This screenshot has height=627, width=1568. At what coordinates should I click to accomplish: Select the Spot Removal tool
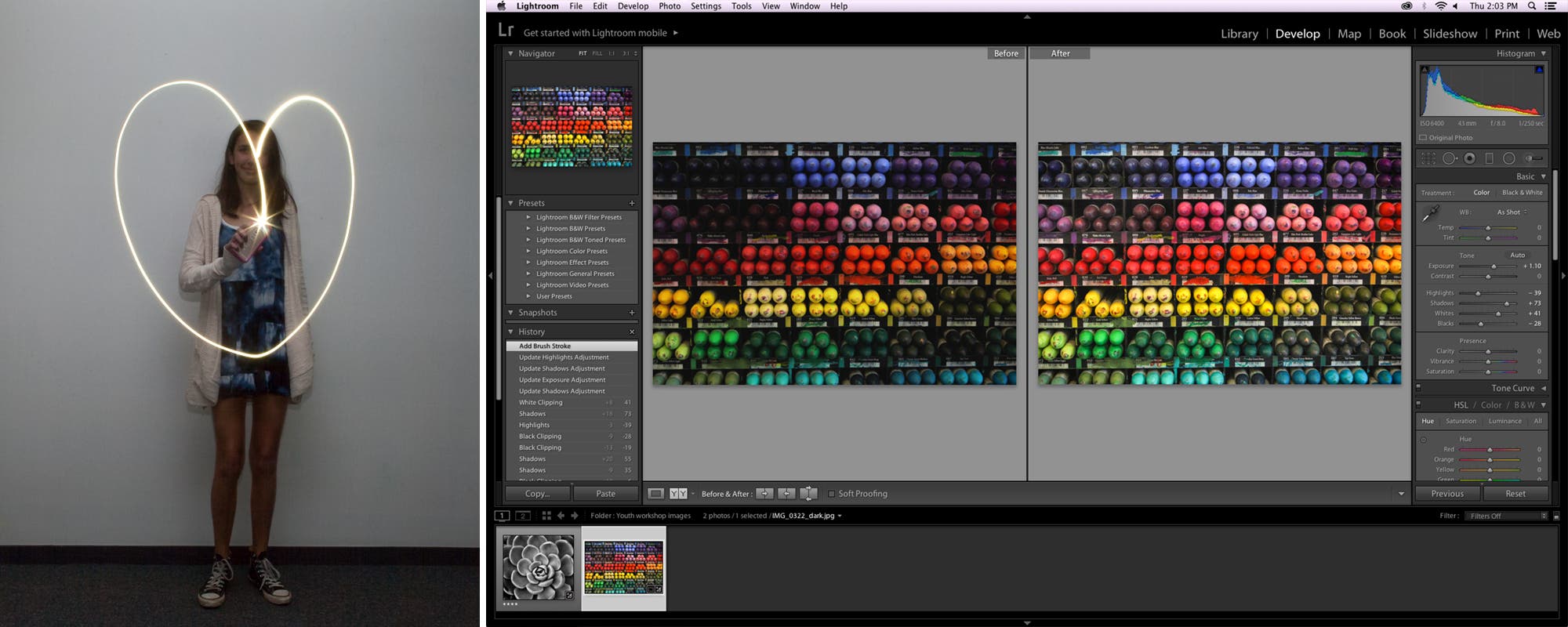point(1450,158)
